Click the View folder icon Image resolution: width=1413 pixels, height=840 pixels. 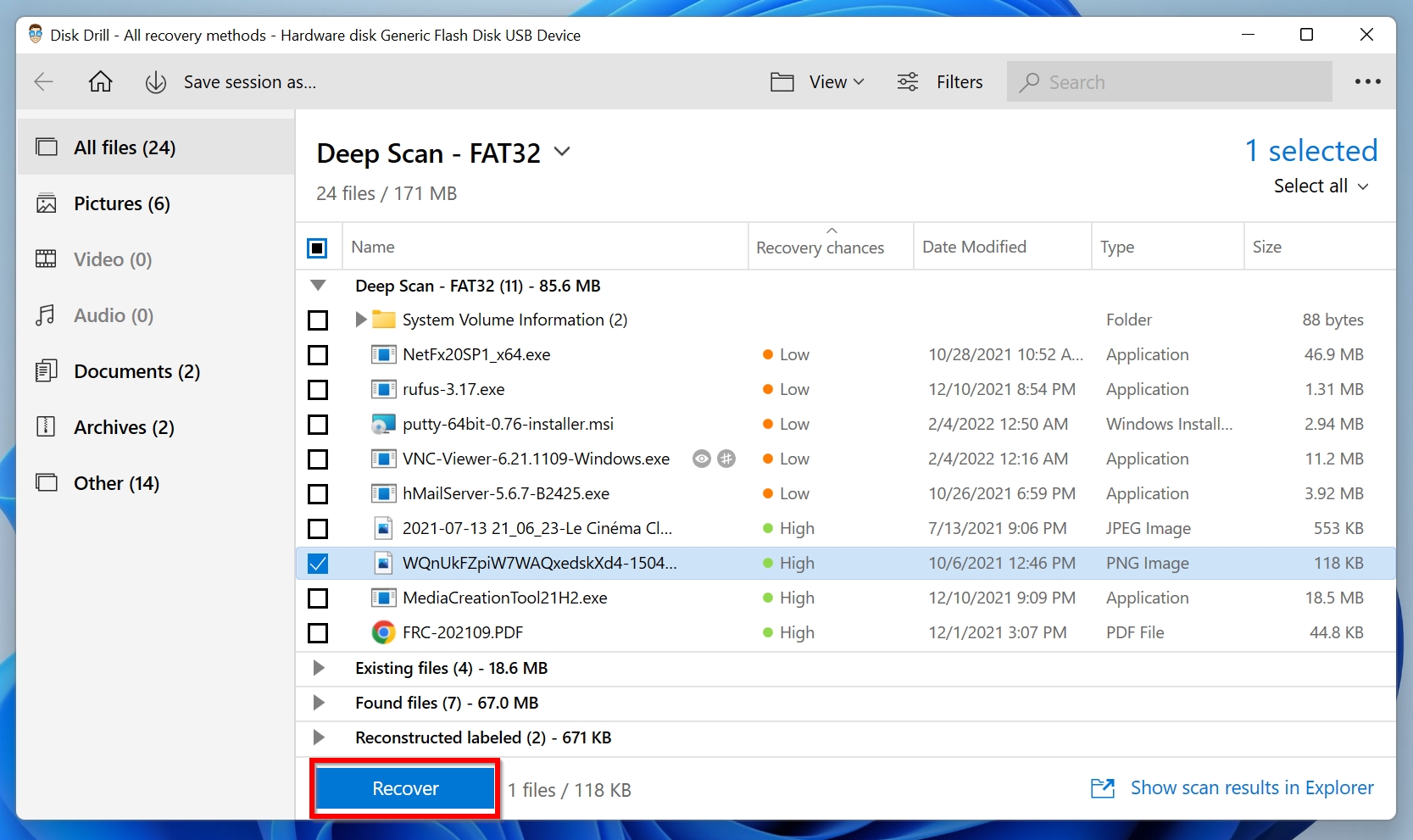[782, 82]
